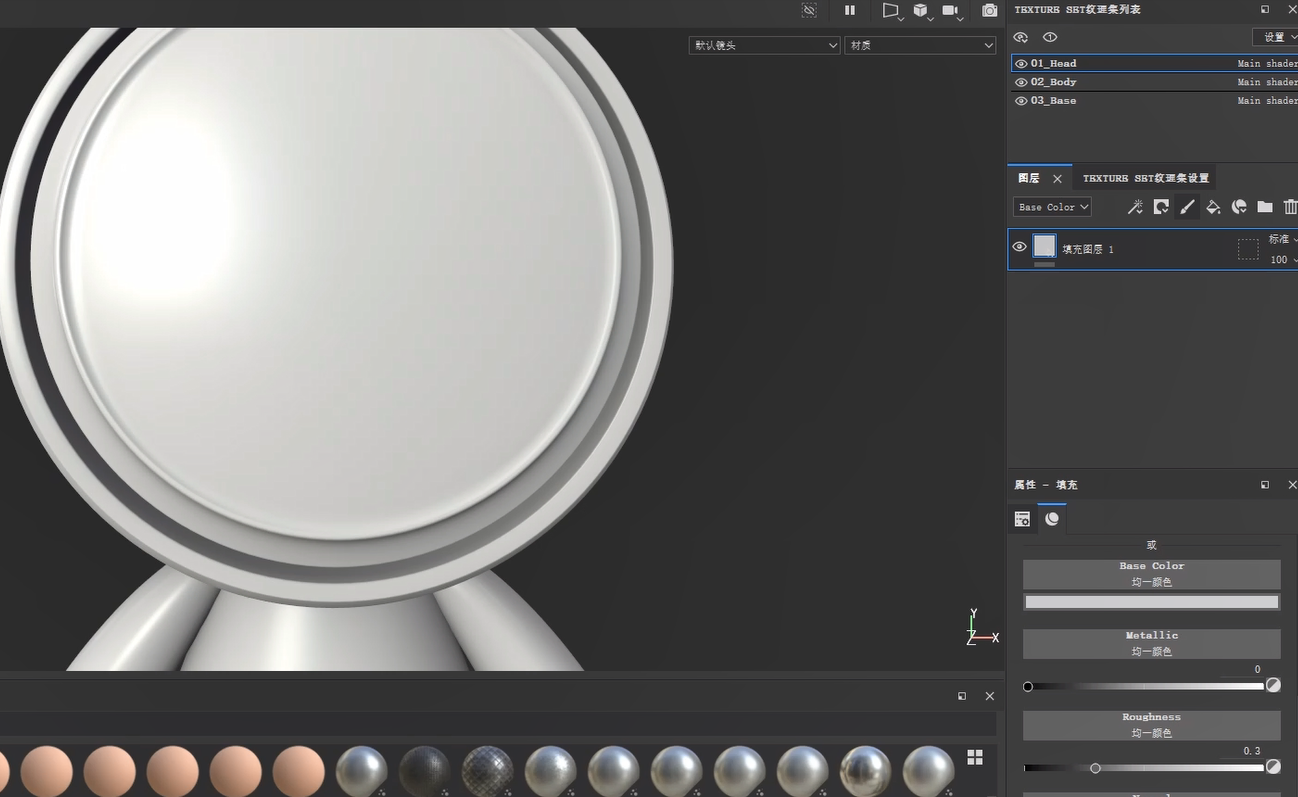Toggle visibility of 02_Body texture set

point(1021,82)
